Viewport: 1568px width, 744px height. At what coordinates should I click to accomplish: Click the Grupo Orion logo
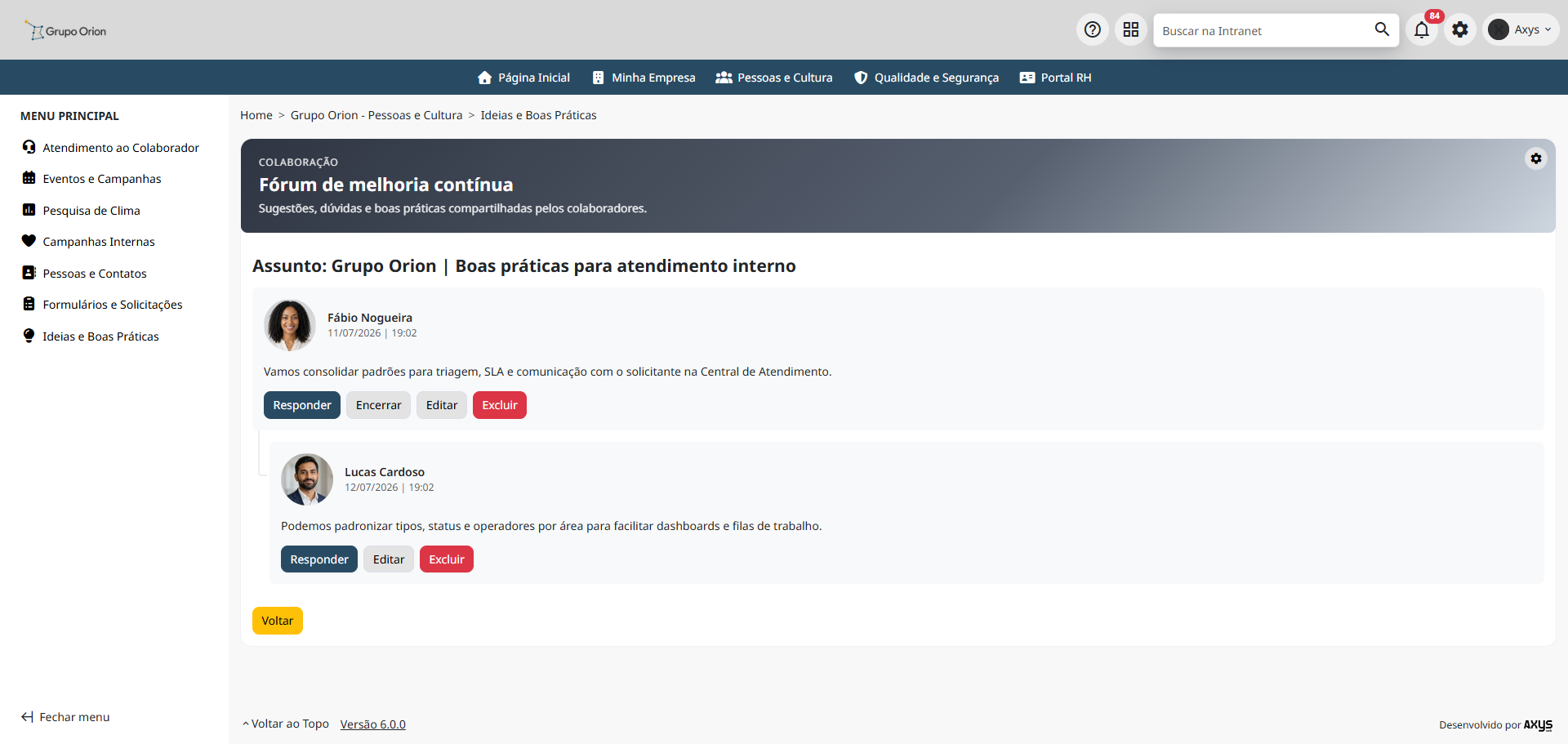pyautogui.click(x=65, y=31)
